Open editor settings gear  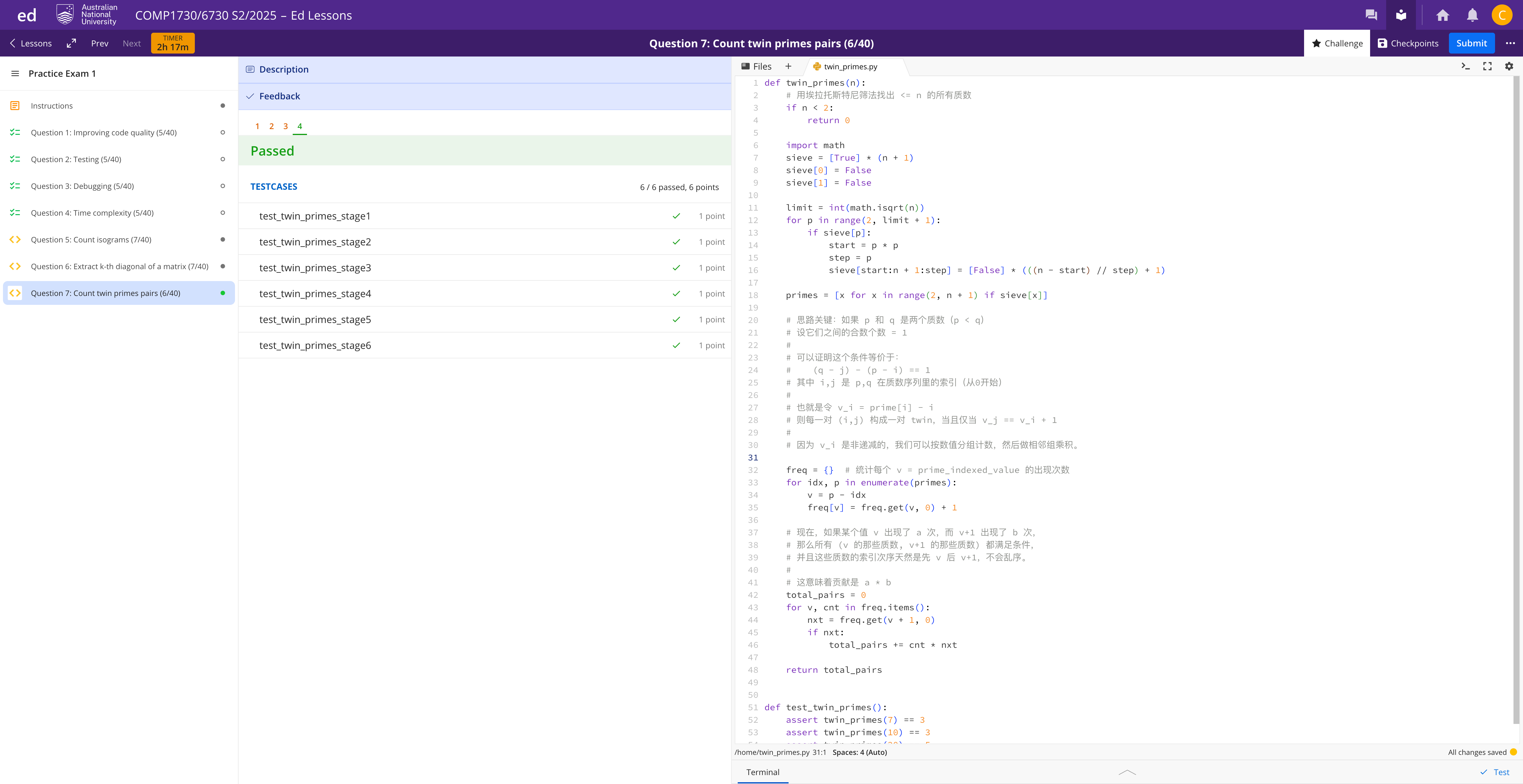click(1509, 66)
